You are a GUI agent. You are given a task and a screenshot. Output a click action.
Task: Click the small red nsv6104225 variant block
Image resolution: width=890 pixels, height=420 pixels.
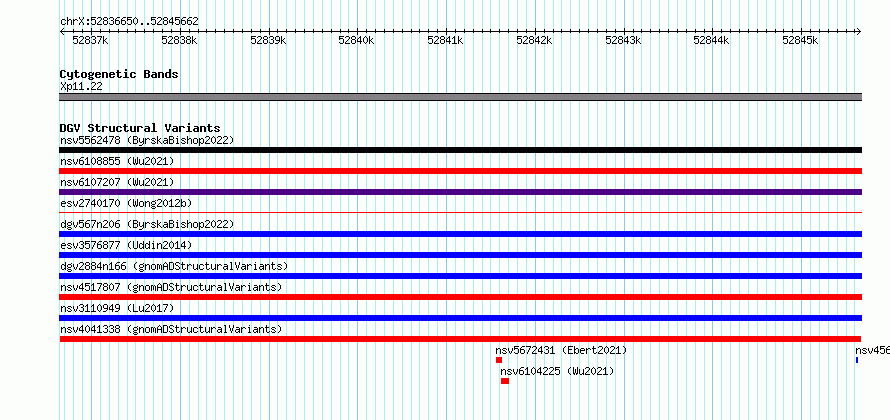click(505, 381)
